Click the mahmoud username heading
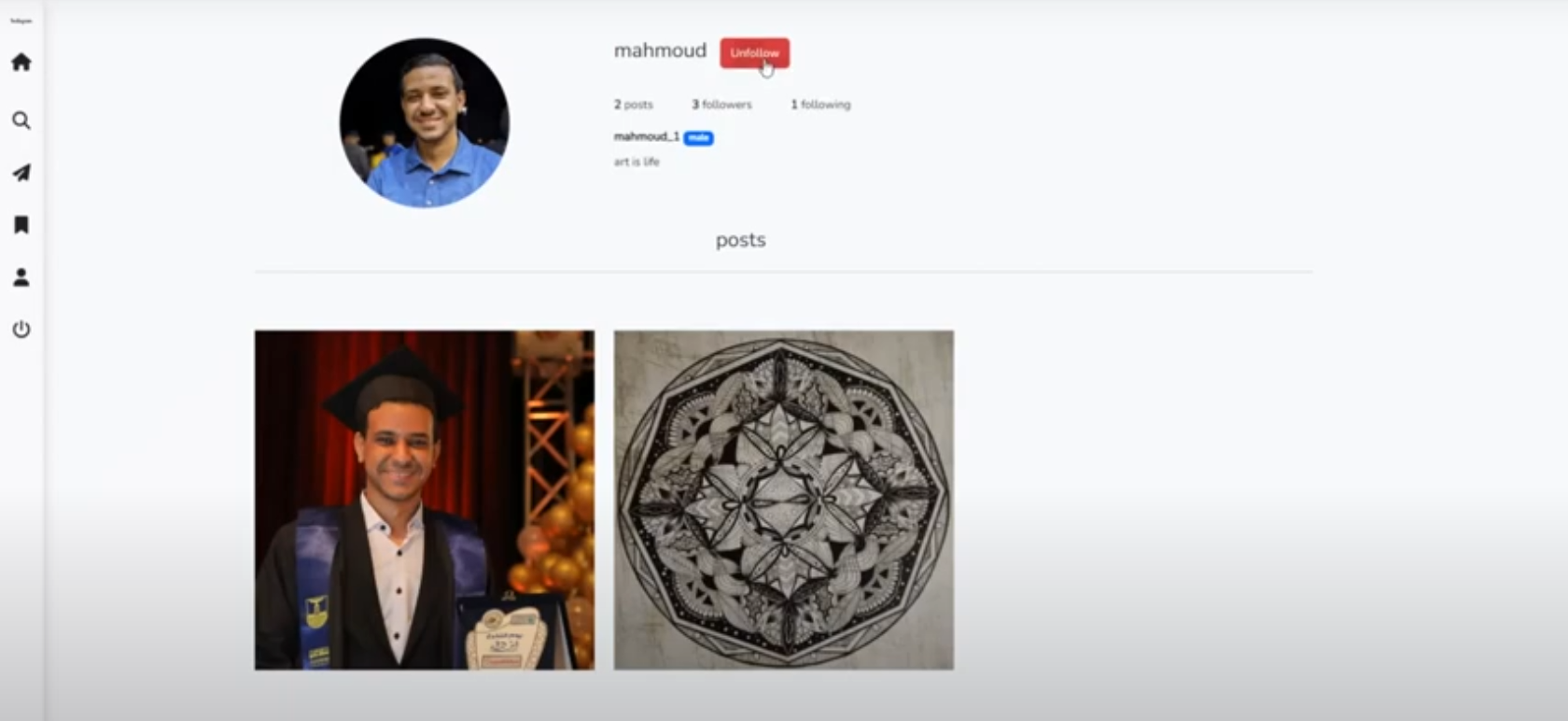Screen dimensions: 1568x721 (x=660, y=51)
